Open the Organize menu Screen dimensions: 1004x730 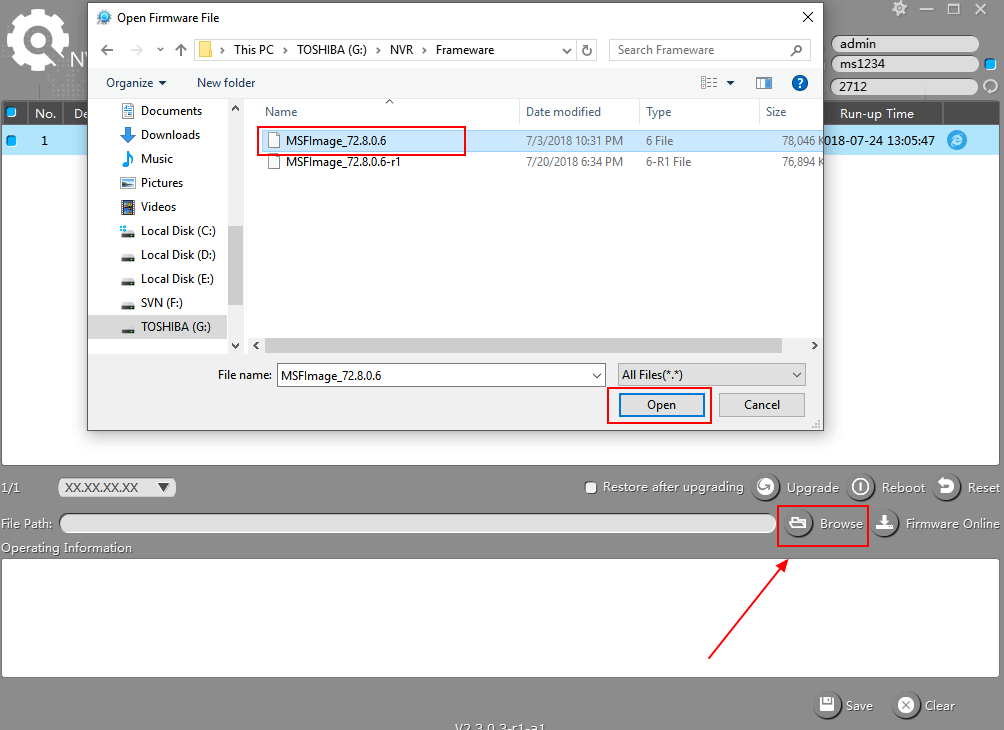136,83
